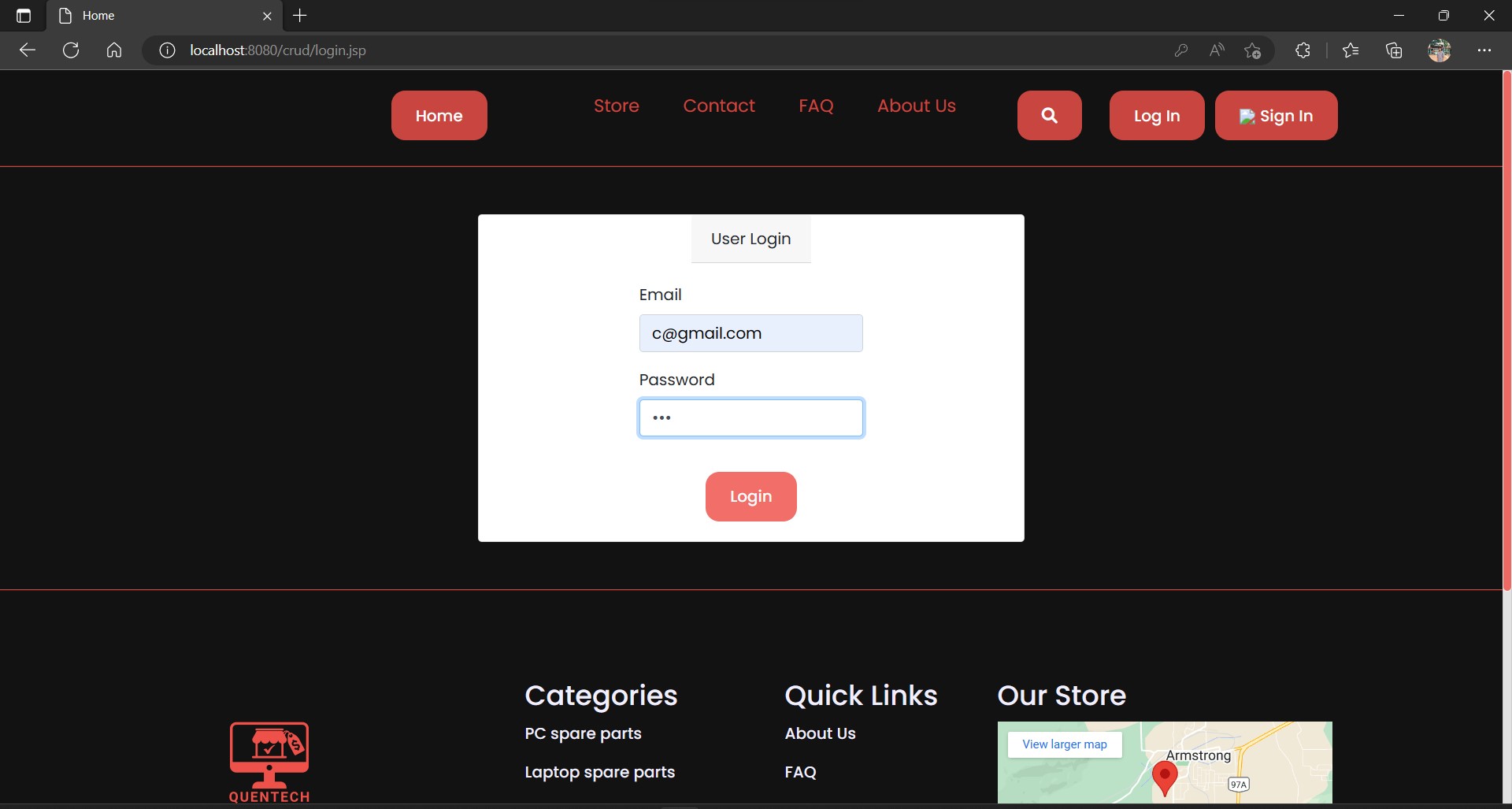Image resolution: width=1512 pixels, height=809 pixels.
Task: Open View larger map on the store map
Action: coord(1065,744)
